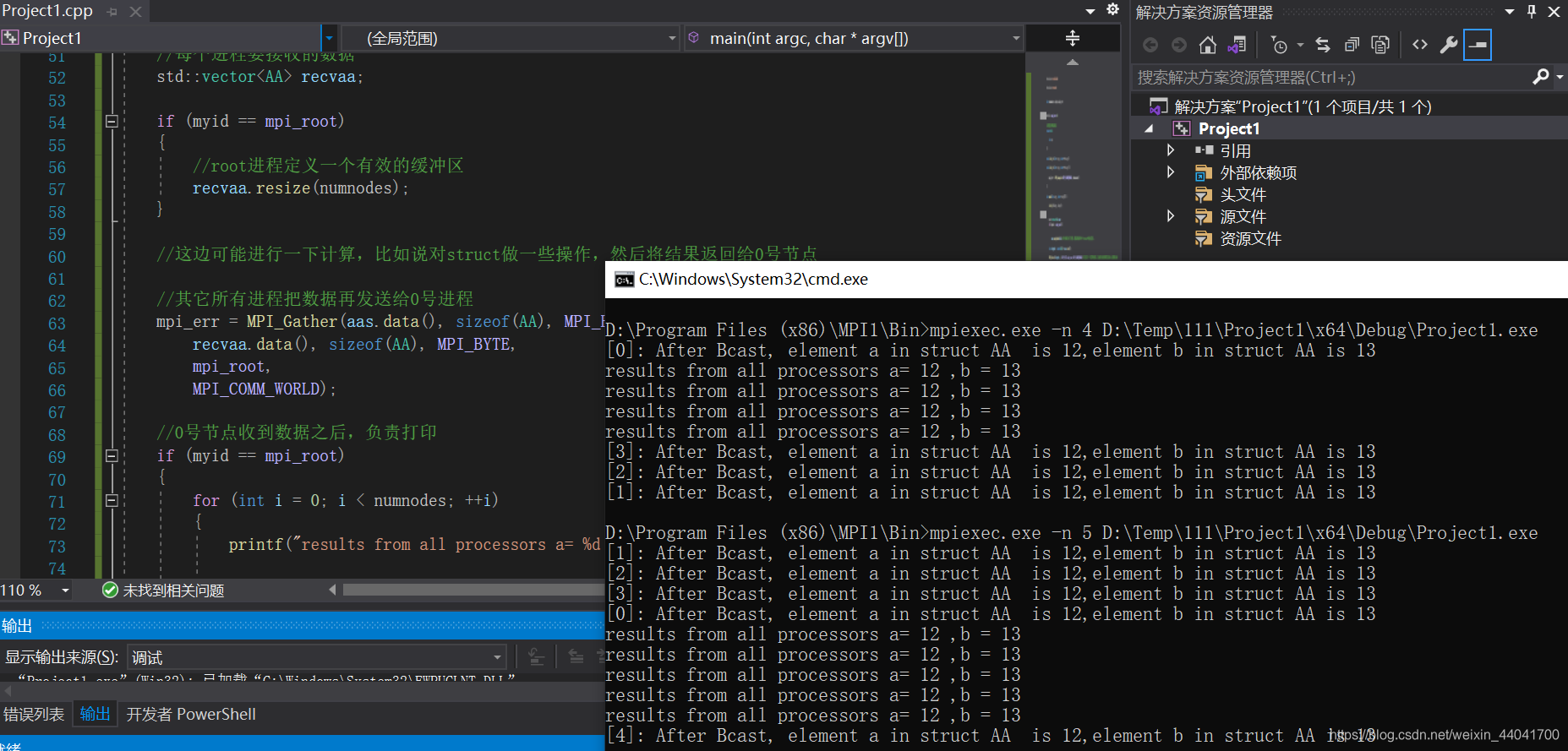Collapse all in Solution Explorer
Image resolution: width=1568 pixels, height=751 pixels.
tap(1352, 45)
